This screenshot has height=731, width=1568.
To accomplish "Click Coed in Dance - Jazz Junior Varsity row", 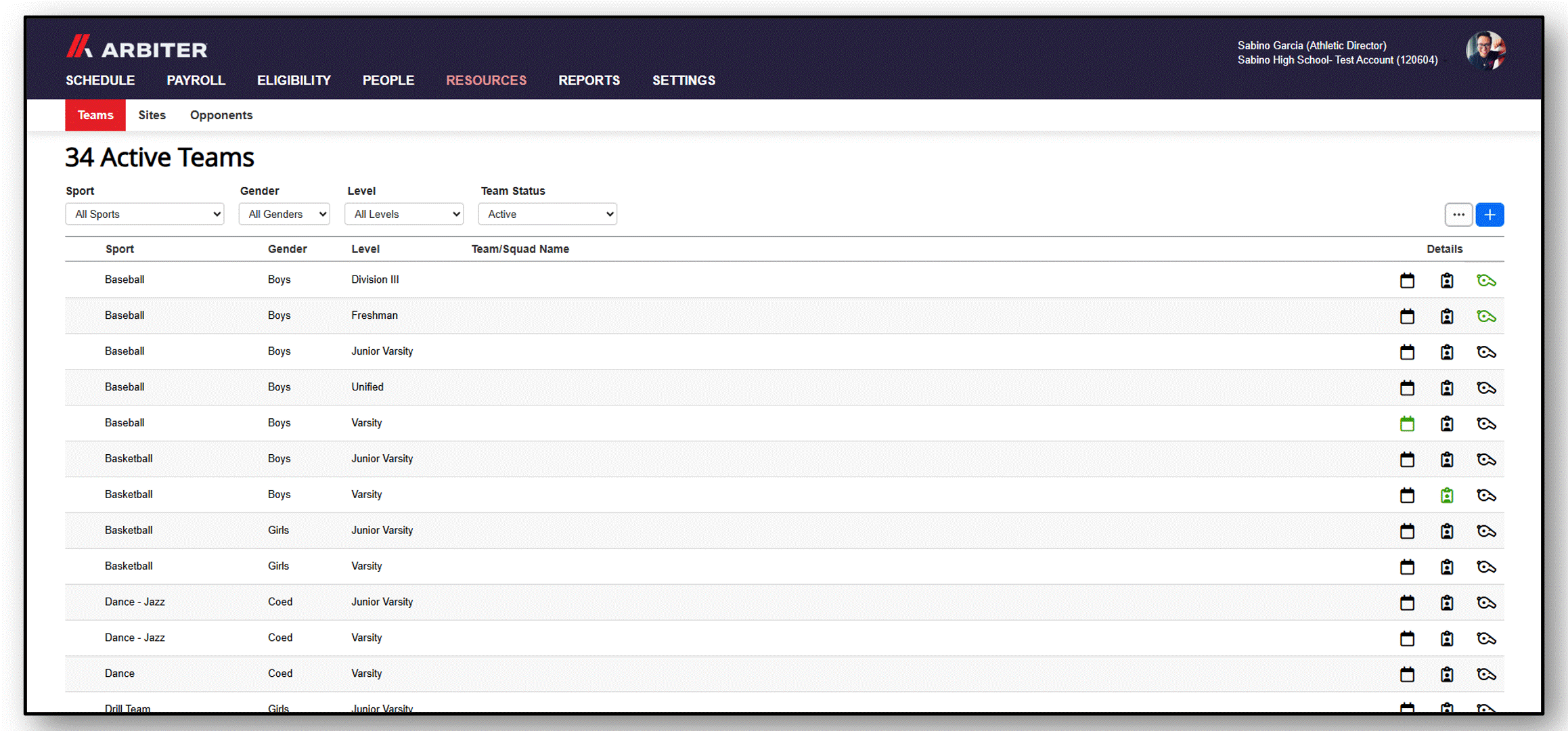I will [x=280, y=602].
